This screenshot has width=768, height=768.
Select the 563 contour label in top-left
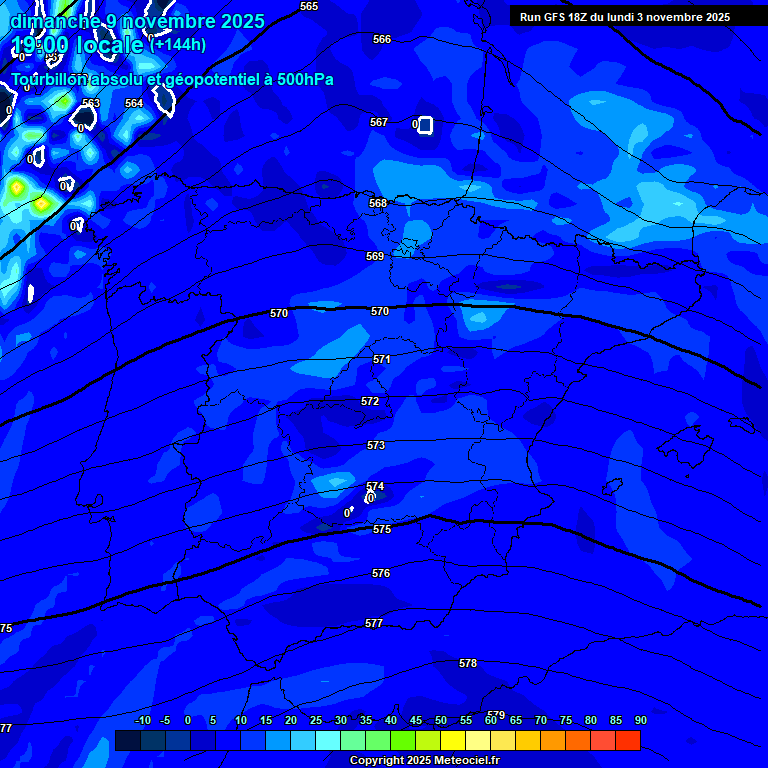coord(91,102)
